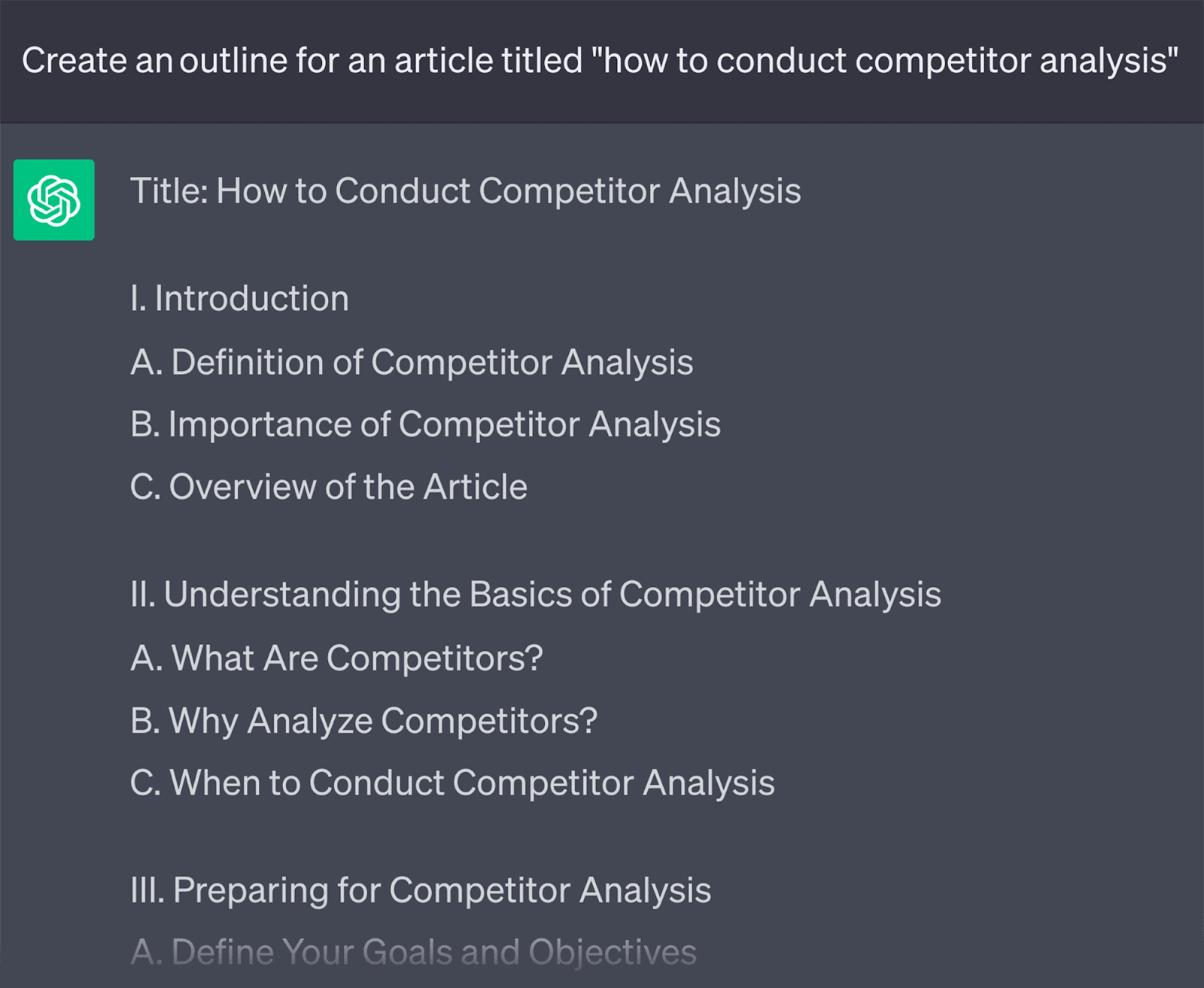Click the word "Article" in the Overview line
This screenshot has height=988, width=1204.
pos(475,487)
